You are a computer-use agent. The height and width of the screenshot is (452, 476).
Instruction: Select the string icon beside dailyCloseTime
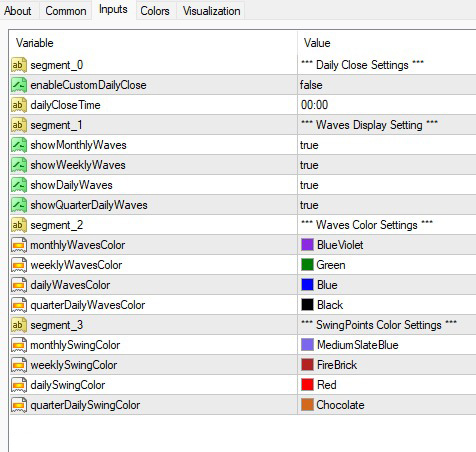19,105
